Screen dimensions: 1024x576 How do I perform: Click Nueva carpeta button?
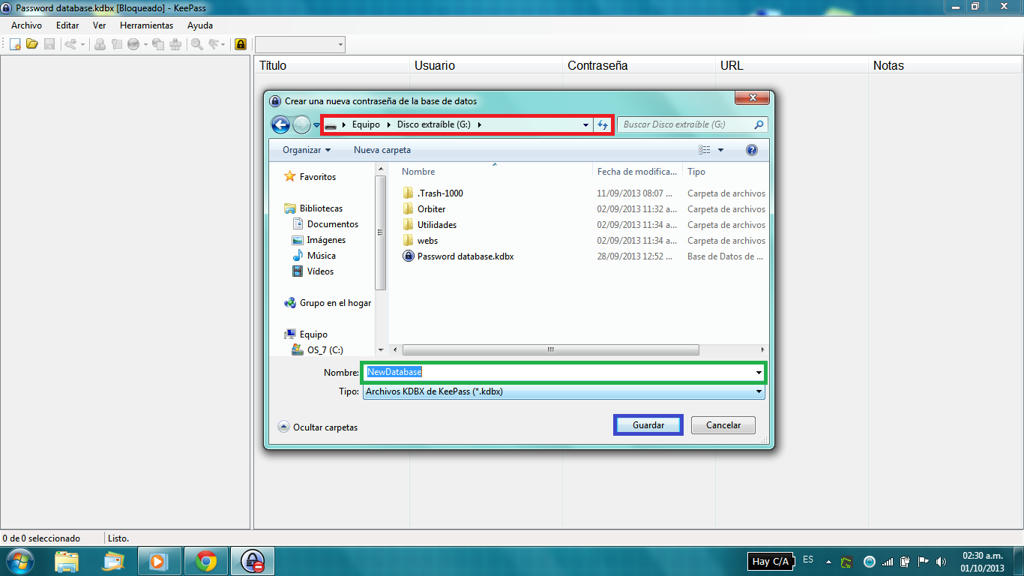[x=382, y=150]
